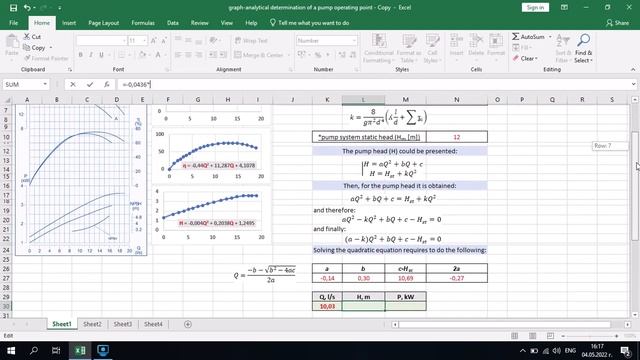Switch to Page Layout view in status bar
The image size is (640, 360).
(x=533, y=336)
